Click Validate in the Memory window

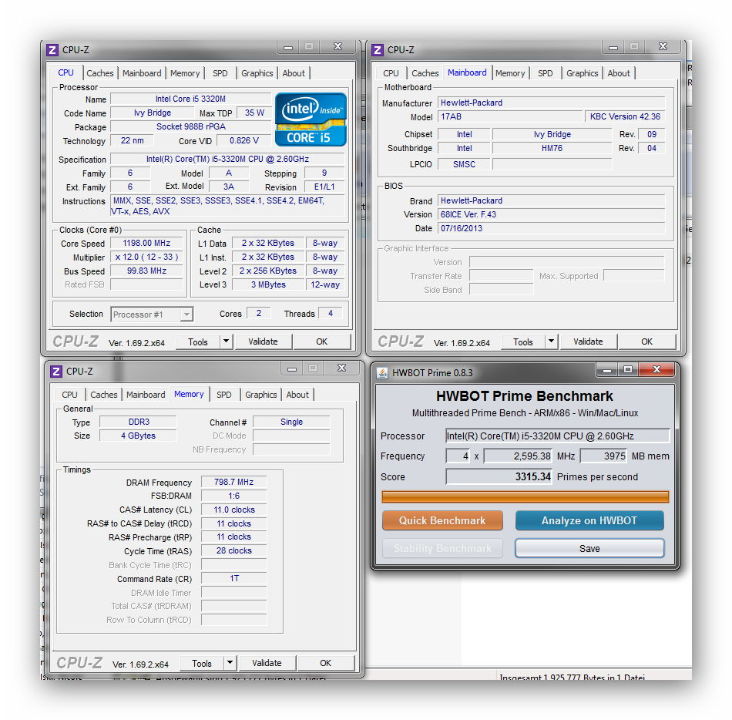267,663
